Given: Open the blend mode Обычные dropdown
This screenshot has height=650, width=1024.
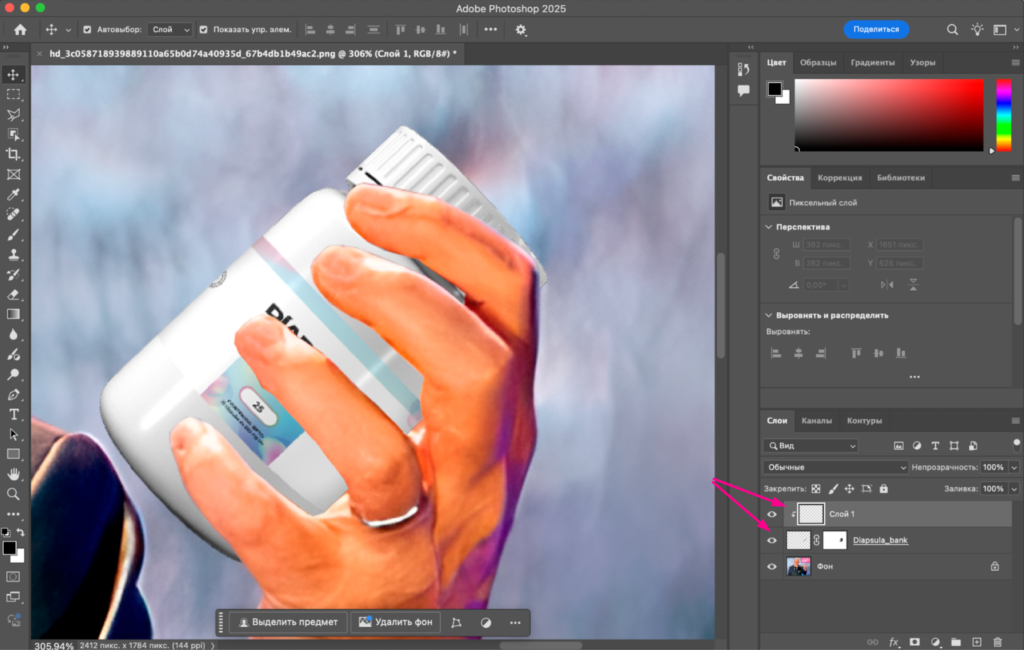Looking at the screenshot, I should [x=835, y=467].
